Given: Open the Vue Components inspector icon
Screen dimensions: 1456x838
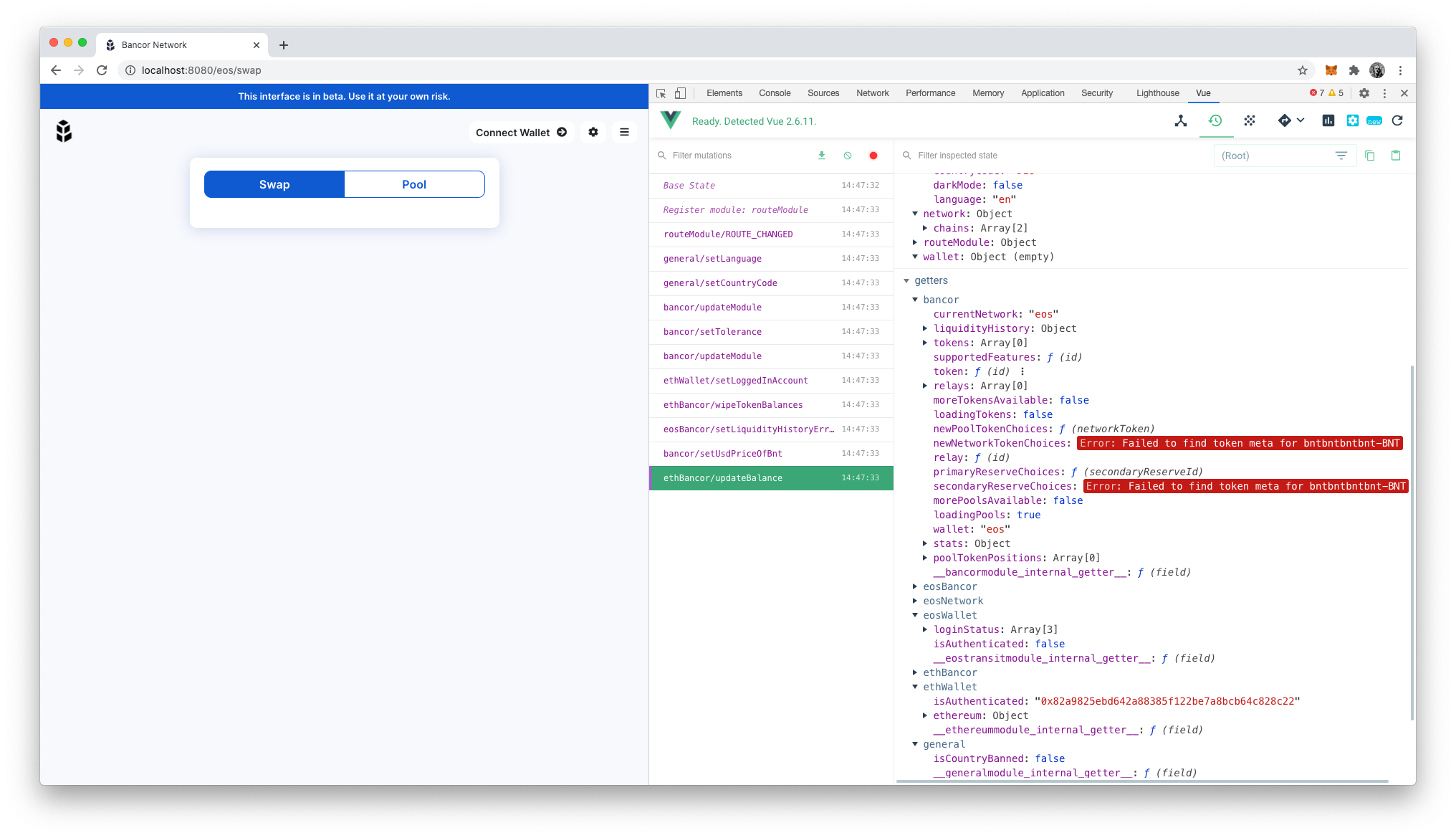Looking at the screenshot, I should pyautogui.click(x=1181, y=120).
